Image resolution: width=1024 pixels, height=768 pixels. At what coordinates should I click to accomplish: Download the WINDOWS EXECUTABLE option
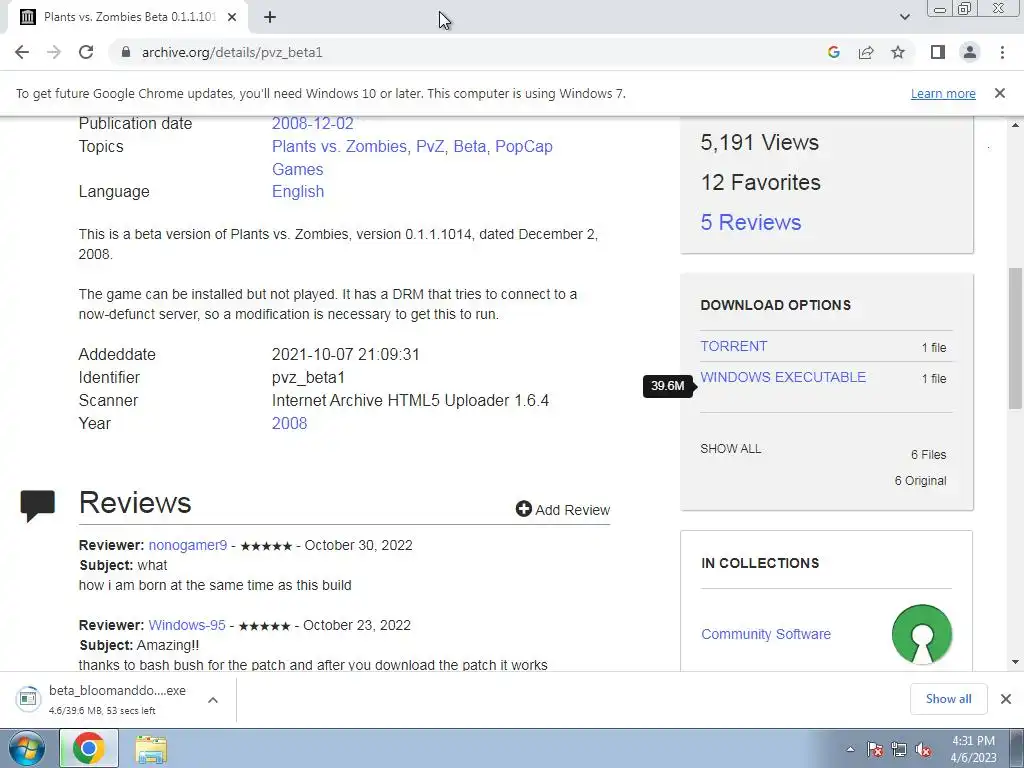783,377
